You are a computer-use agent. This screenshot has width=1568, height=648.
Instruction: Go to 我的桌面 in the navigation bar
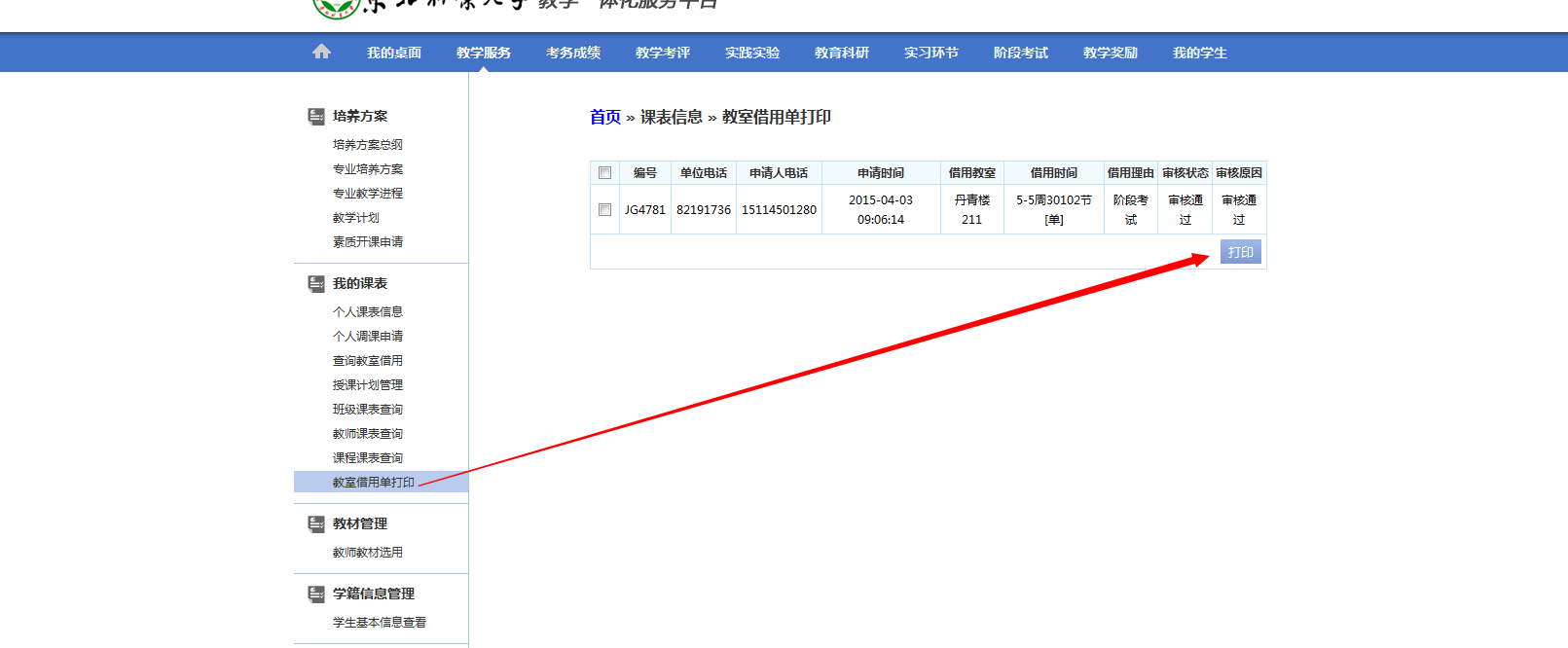(x=394, y=53)
